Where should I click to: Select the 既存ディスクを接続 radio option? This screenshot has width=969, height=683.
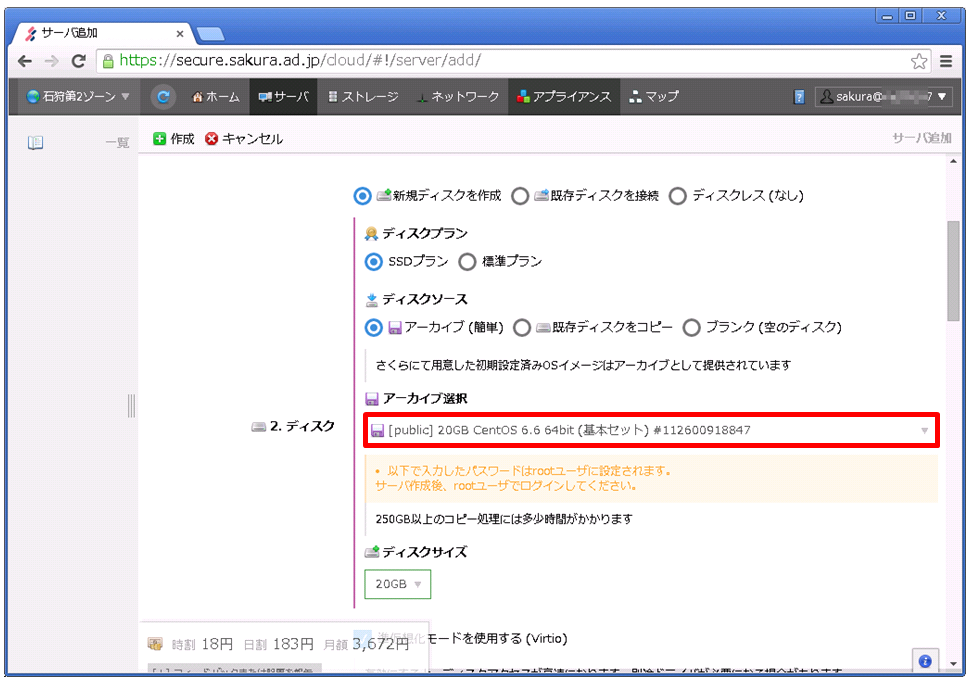pyautogui.click(x=520, y=196)
